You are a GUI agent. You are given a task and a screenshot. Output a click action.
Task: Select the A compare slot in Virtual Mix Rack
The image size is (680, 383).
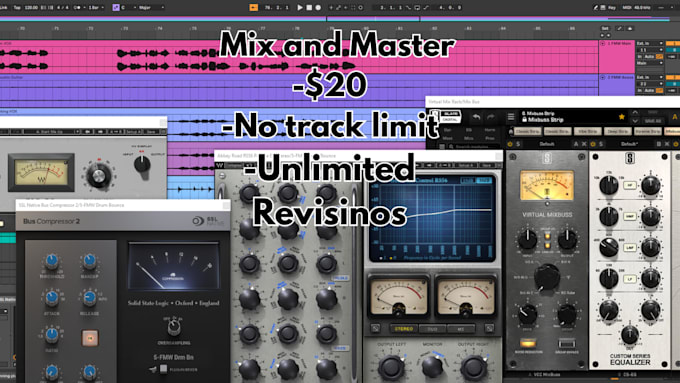(674, 116)
